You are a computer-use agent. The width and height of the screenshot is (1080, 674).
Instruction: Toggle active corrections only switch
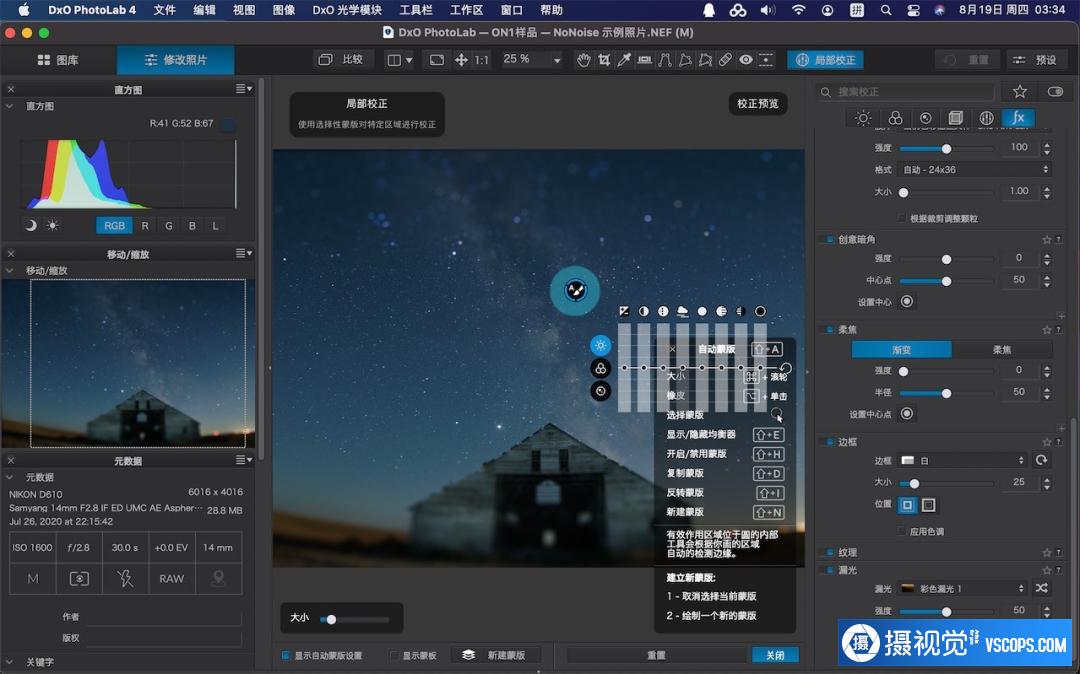click(x=1055, y=92)
